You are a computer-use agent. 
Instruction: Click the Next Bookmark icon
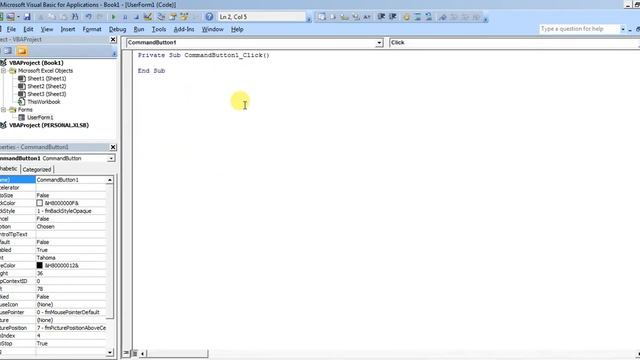tap(454, 17)
